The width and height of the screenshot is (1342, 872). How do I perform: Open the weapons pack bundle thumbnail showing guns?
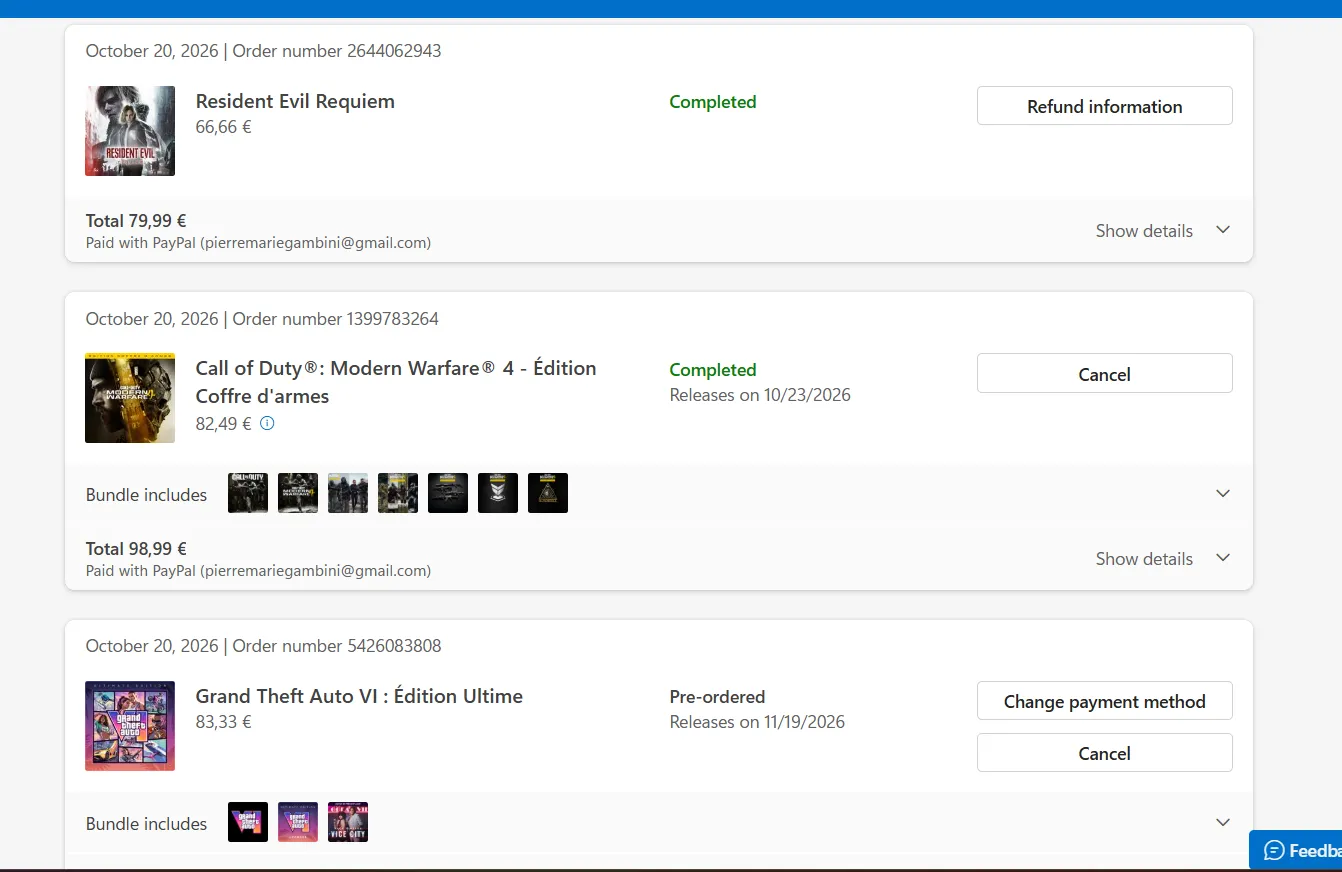[448, 493]
